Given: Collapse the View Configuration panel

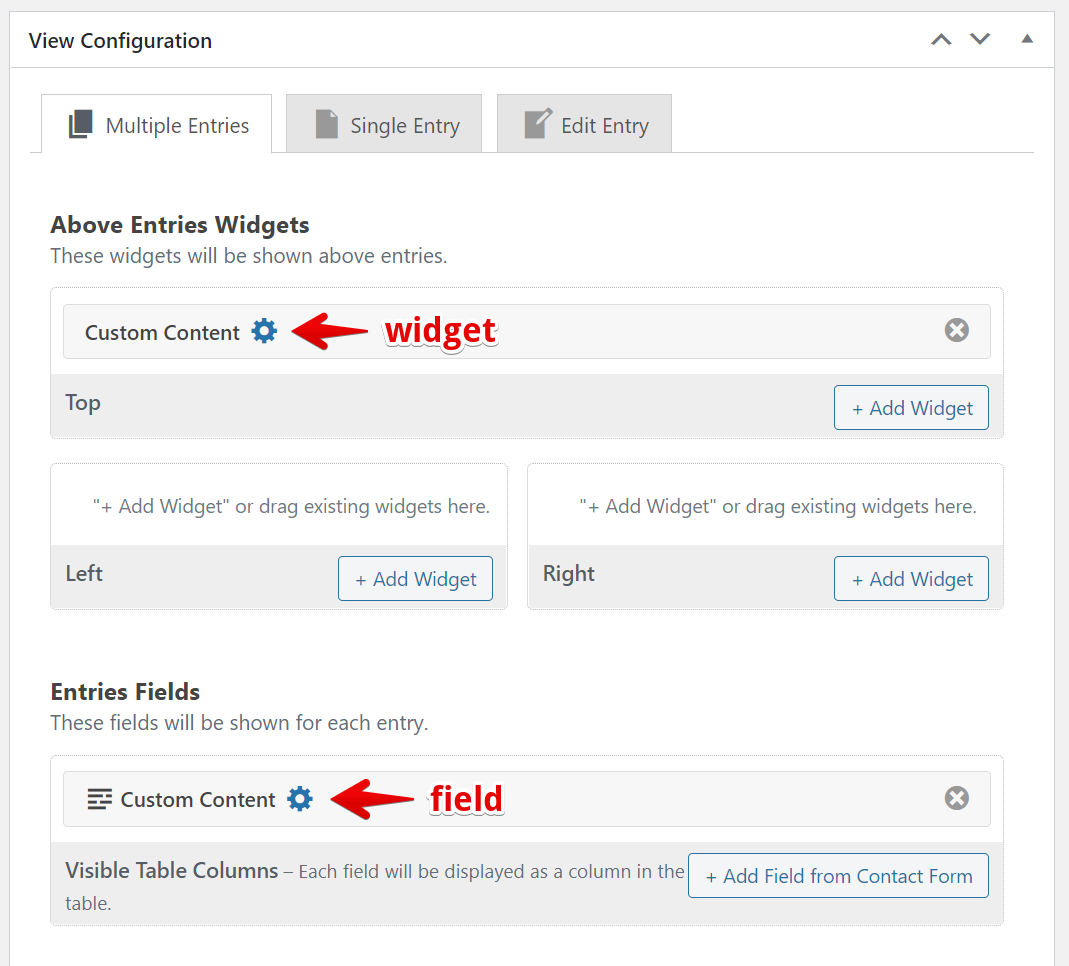Looking at the screenshot, I should click(x=1026, y=40).
